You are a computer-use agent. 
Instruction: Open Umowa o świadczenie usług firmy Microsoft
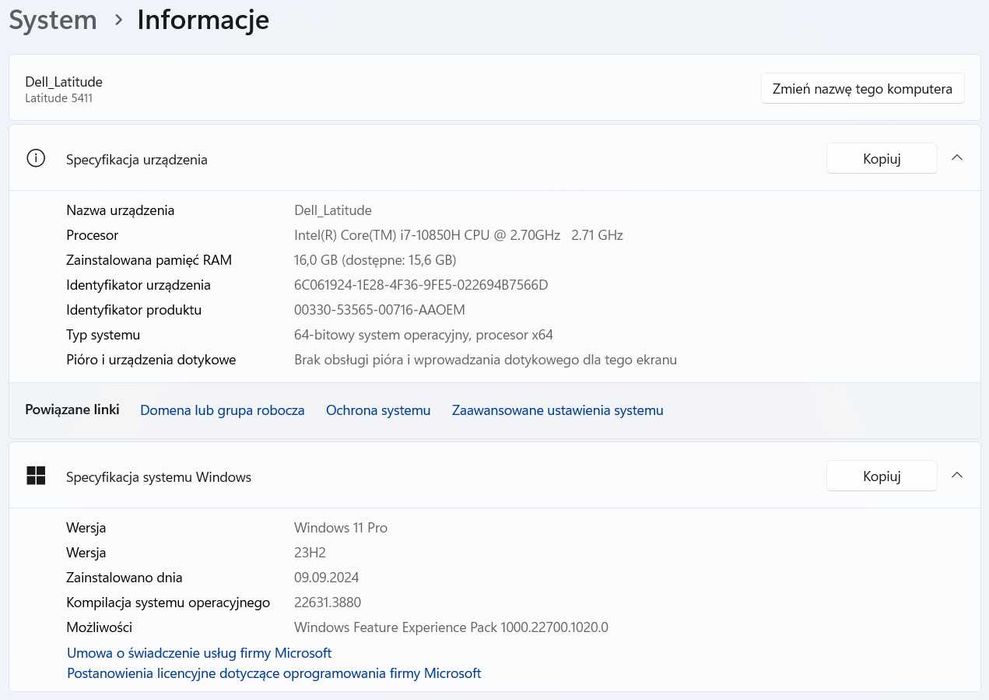(x=199, y=653)
